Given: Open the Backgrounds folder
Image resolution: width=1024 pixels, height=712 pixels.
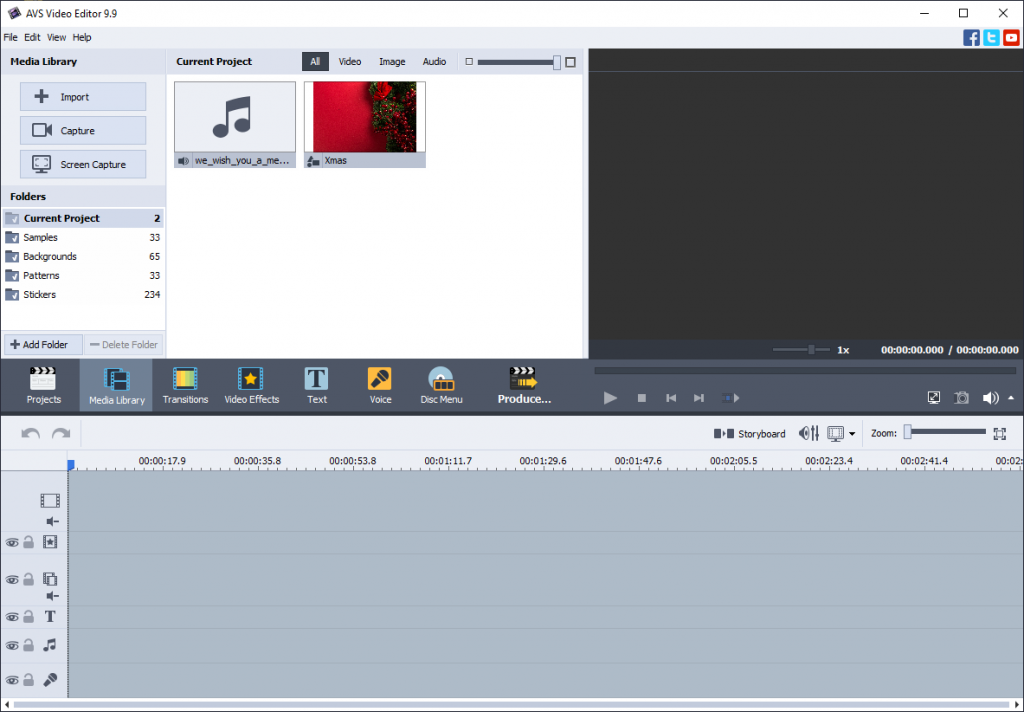Looking at the screenshot, I should click(83, 256).
